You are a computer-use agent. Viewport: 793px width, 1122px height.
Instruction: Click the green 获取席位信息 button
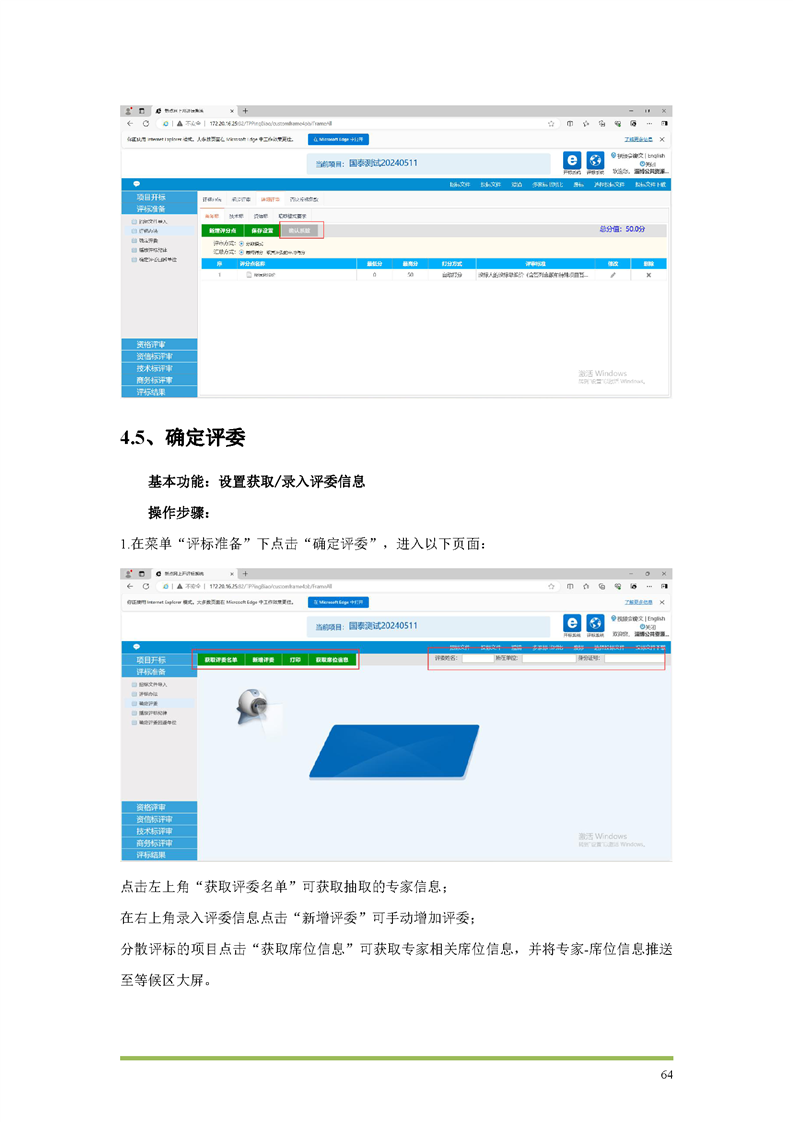point(332,660)
